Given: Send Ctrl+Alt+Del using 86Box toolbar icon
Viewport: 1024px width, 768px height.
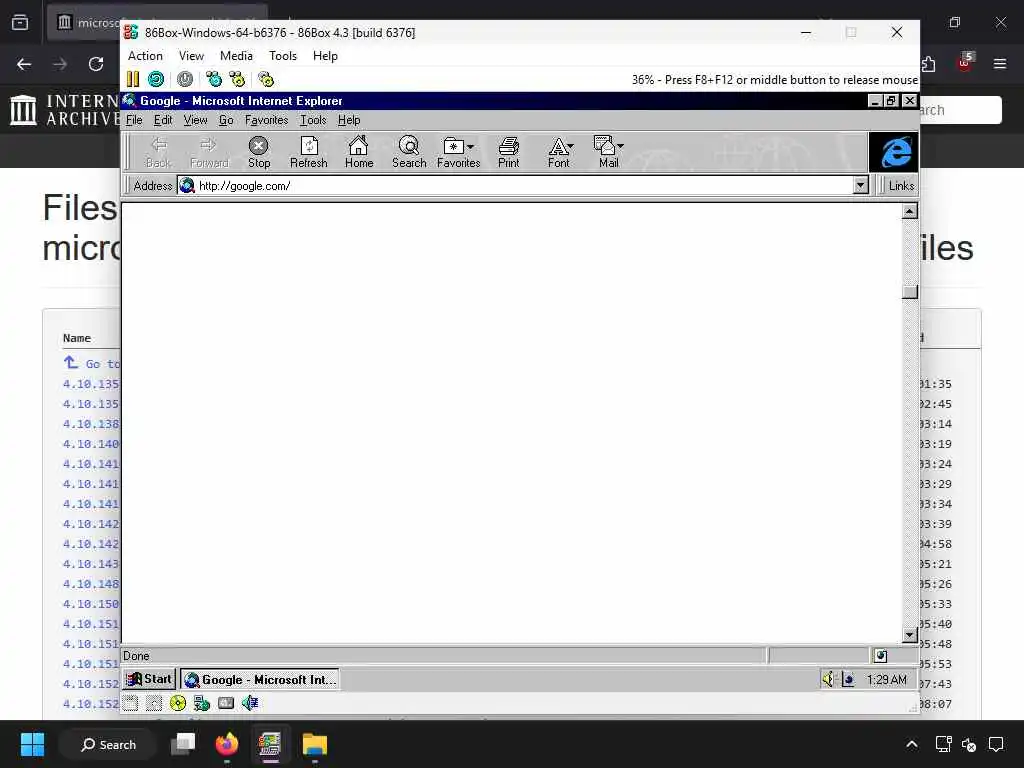Looking at the screenshot, I should 214,80.
